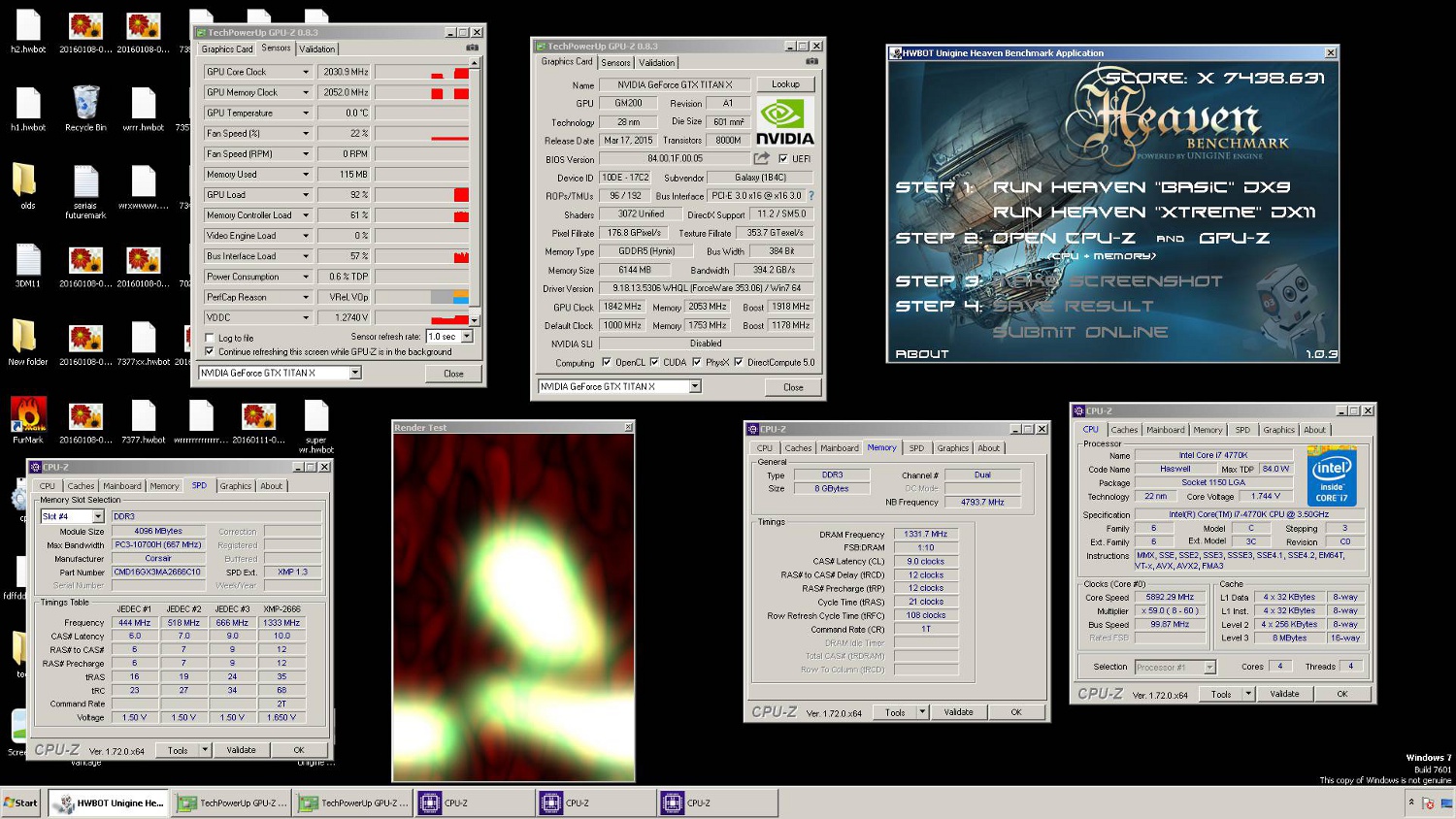Open GPU selector dropdown in Graphics Card window

tap(695, 386)
